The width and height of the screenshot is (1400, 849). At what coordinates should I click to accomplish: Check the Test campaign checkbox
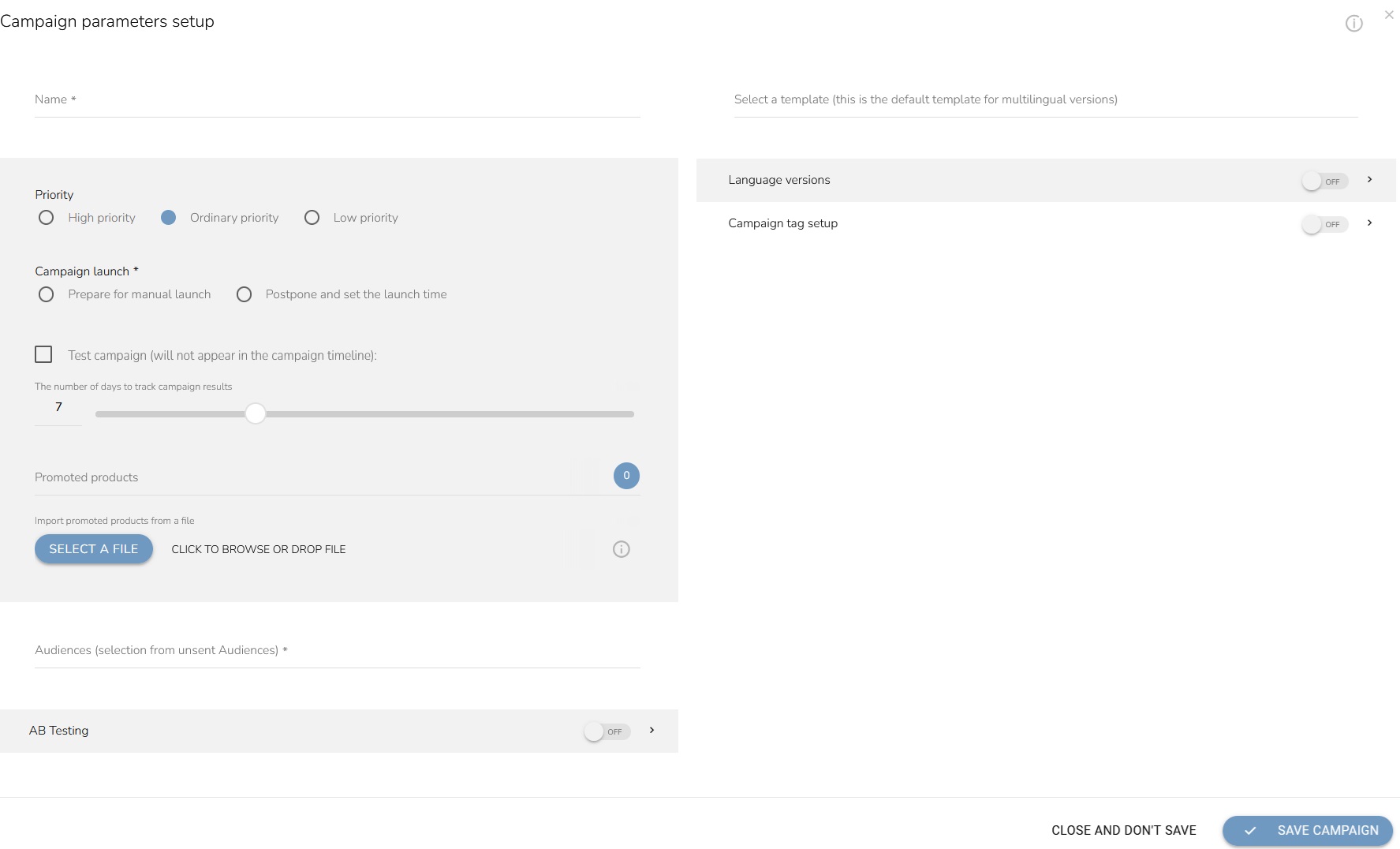pos(44,355)
